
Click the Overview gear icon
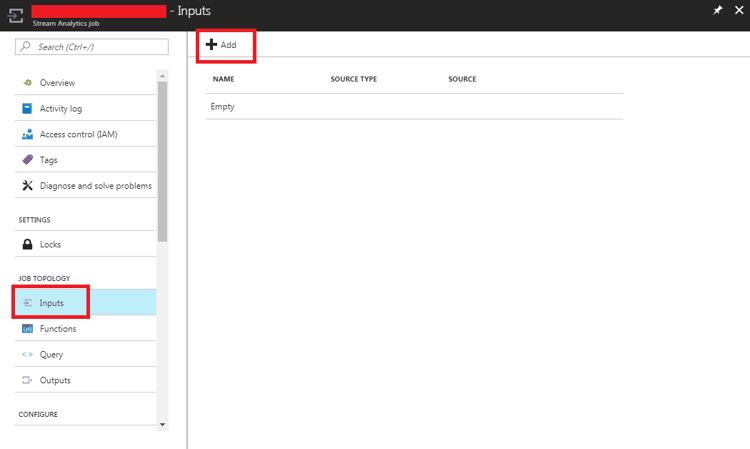pos(28,83)
